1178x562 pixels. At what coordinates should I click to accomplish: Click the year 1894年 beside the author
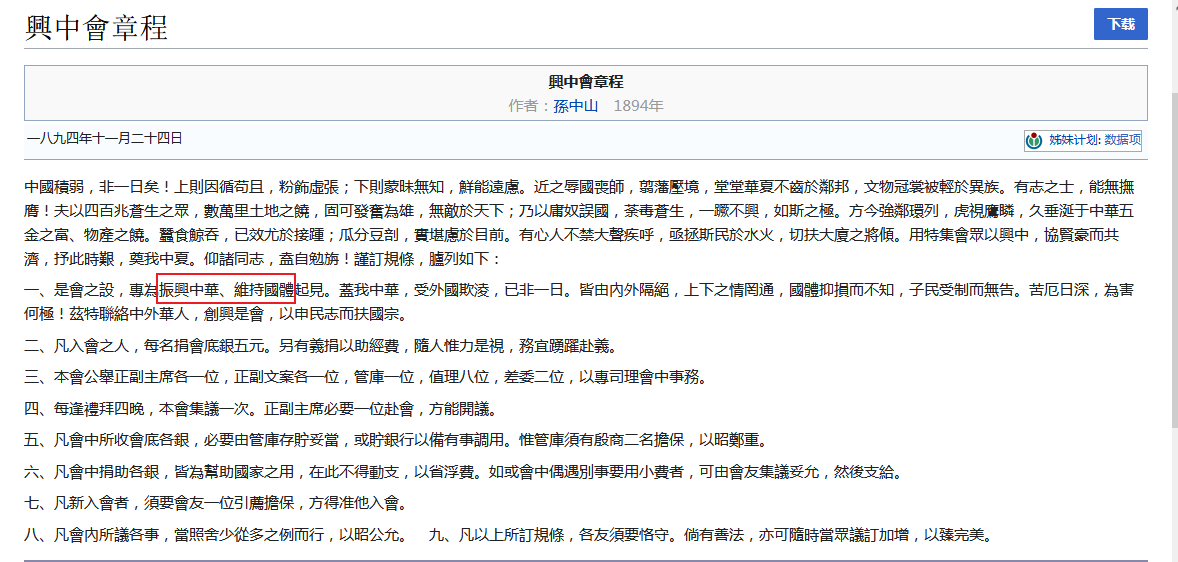click(x=638, y=105)
